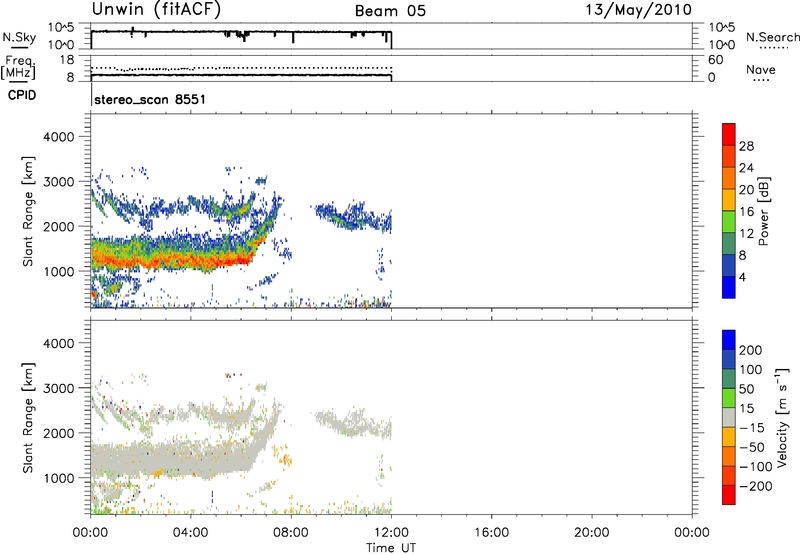800x554 pixels.
Task: Click the 3000 tick on the power panel
Action: click(59, 181)
